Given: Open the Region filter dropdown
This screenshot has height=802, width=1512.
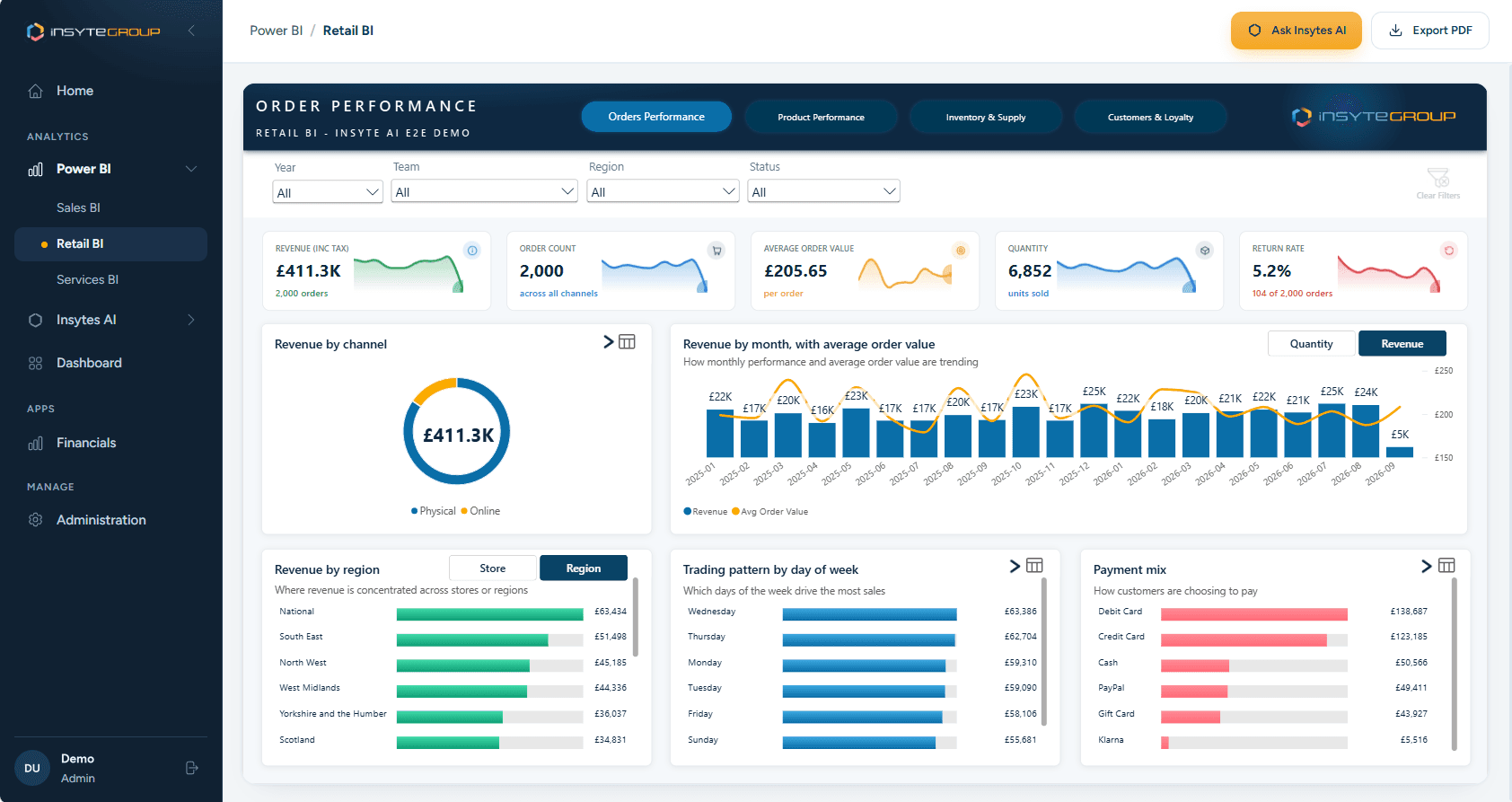Looking at the screenshot, I should 663,191.
